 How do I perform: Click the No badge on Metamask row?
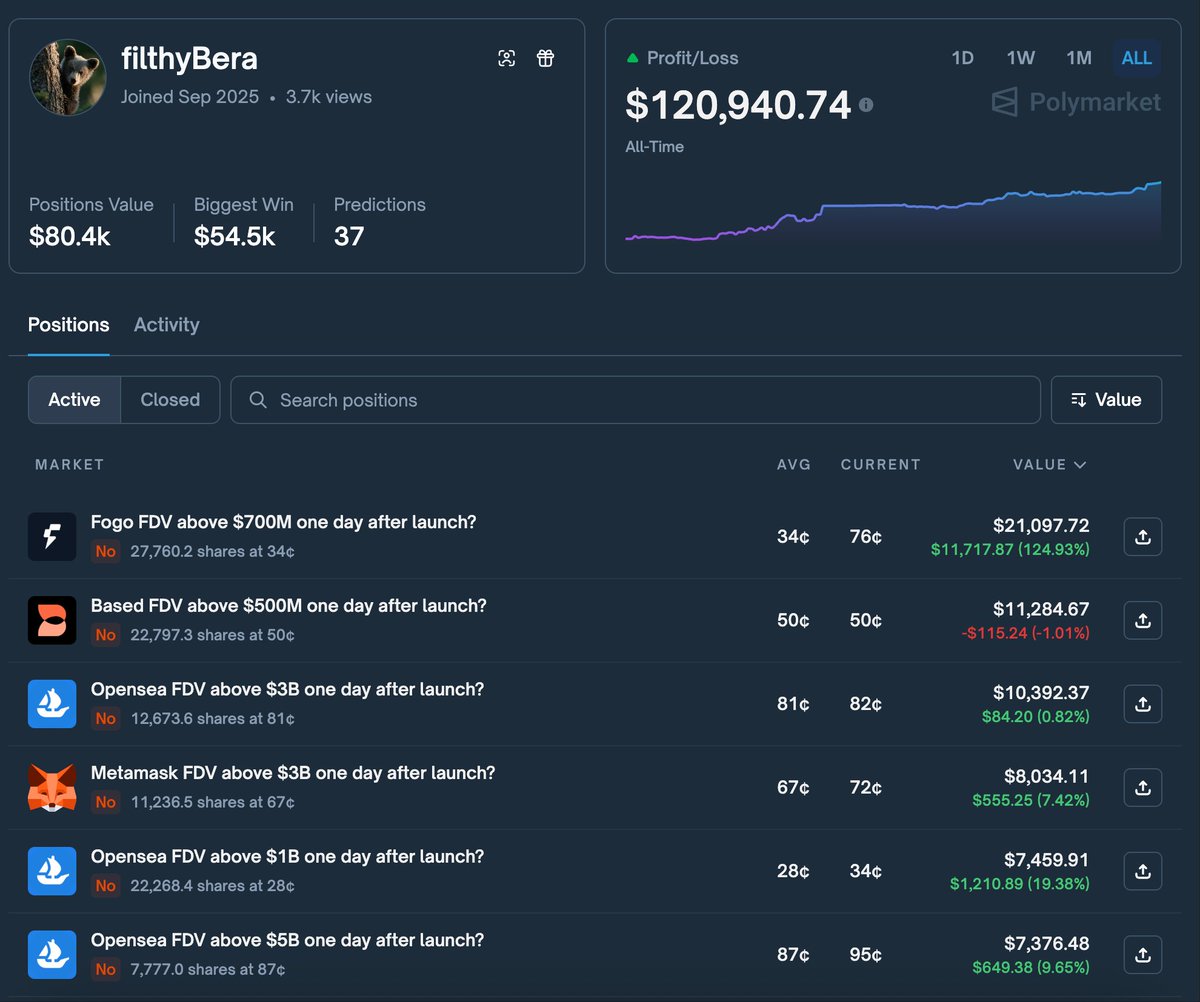click(105, 802)
